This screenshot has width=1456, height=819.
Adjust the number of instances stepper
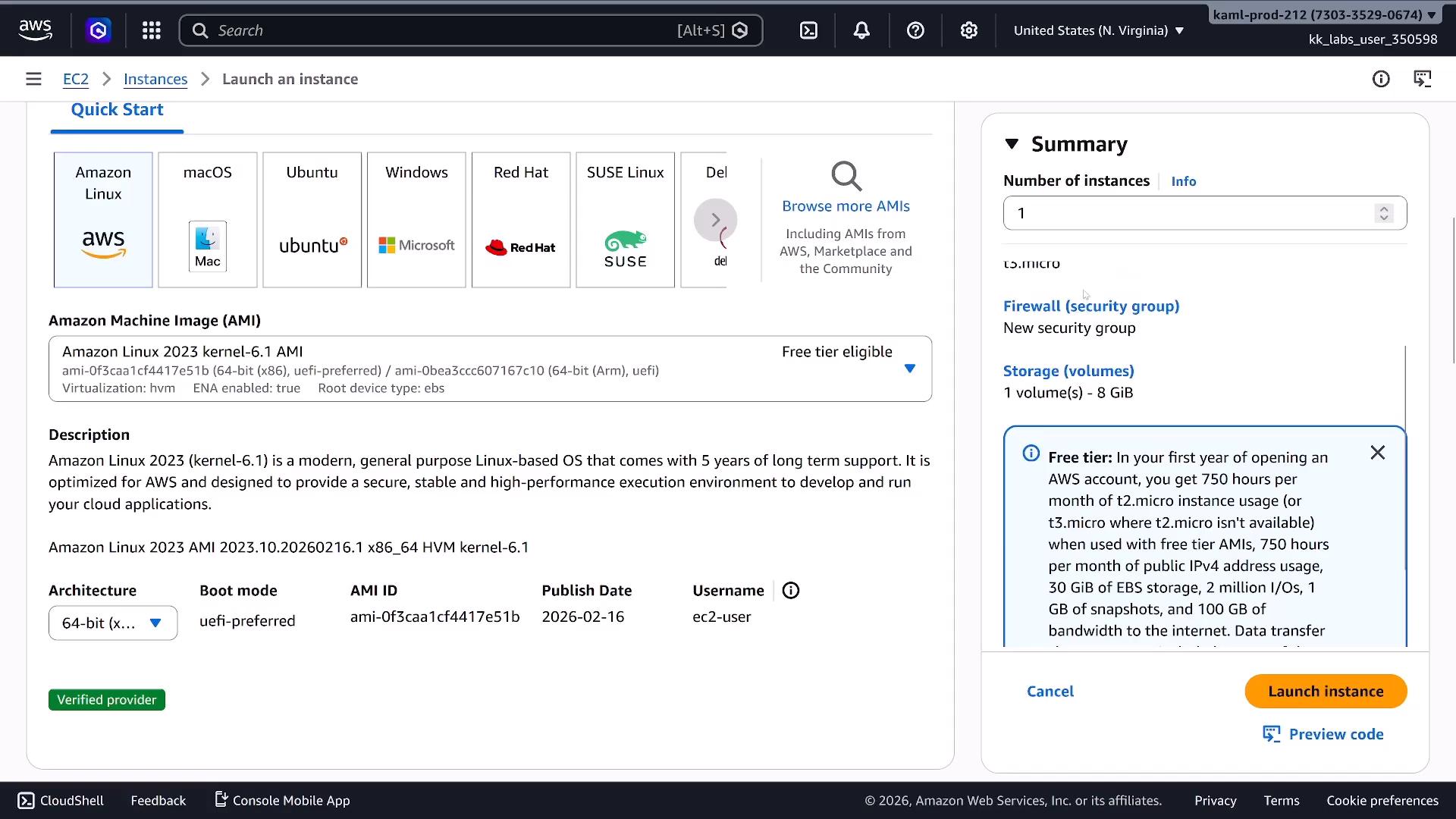(1384, 213)
